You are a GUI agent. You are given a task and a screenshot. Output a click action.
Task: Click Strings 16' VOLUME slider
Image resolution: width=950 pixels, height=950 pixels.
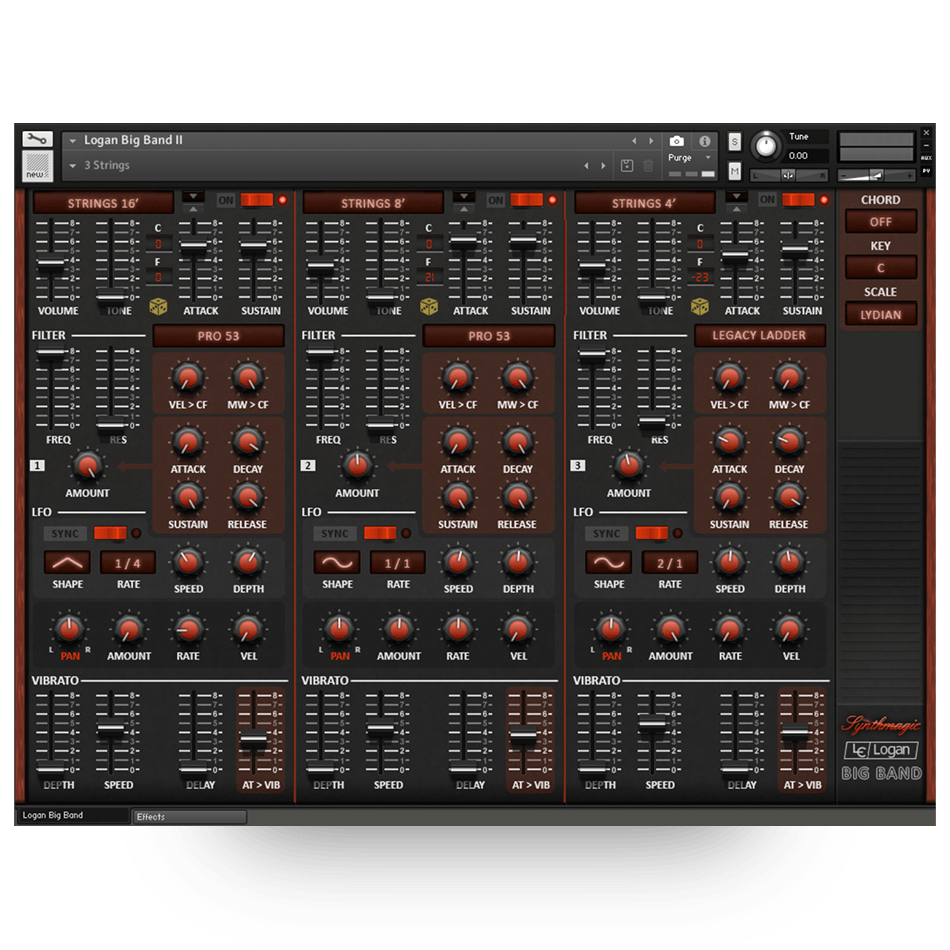click(51, 264)
